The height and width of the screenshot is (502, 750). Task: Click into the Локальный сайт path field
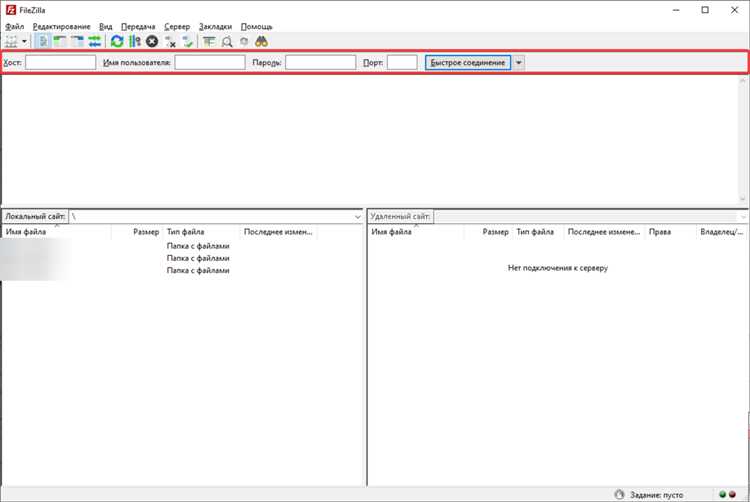[x=210, y=217]
